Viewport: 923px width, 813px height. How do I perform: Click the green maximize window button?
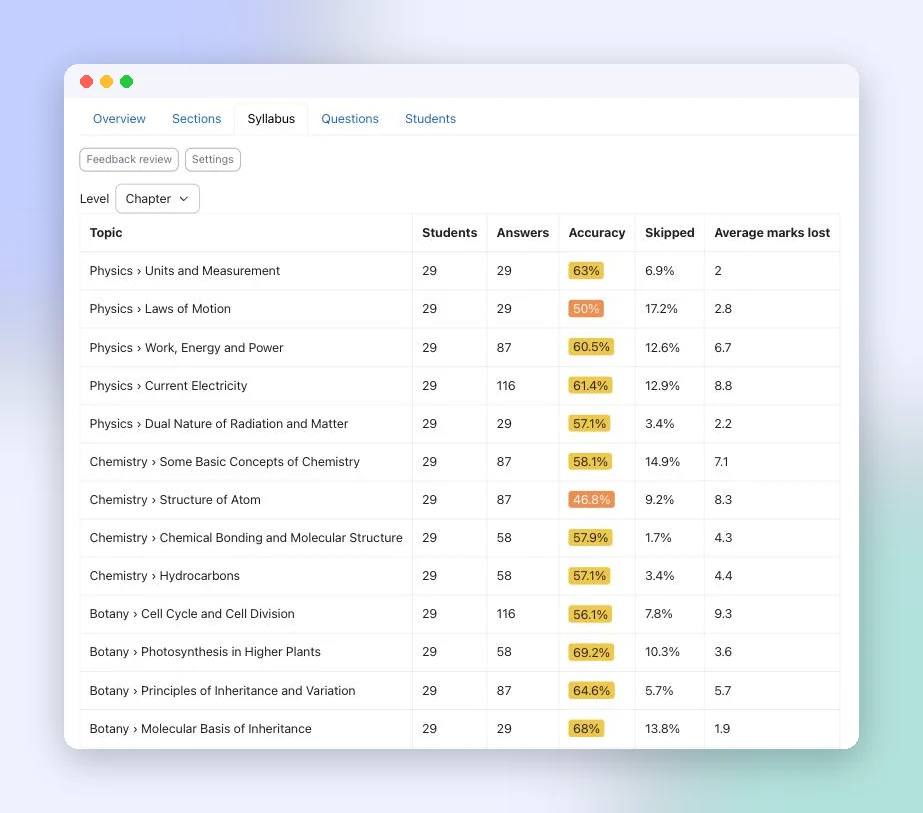tap(127, 81)
